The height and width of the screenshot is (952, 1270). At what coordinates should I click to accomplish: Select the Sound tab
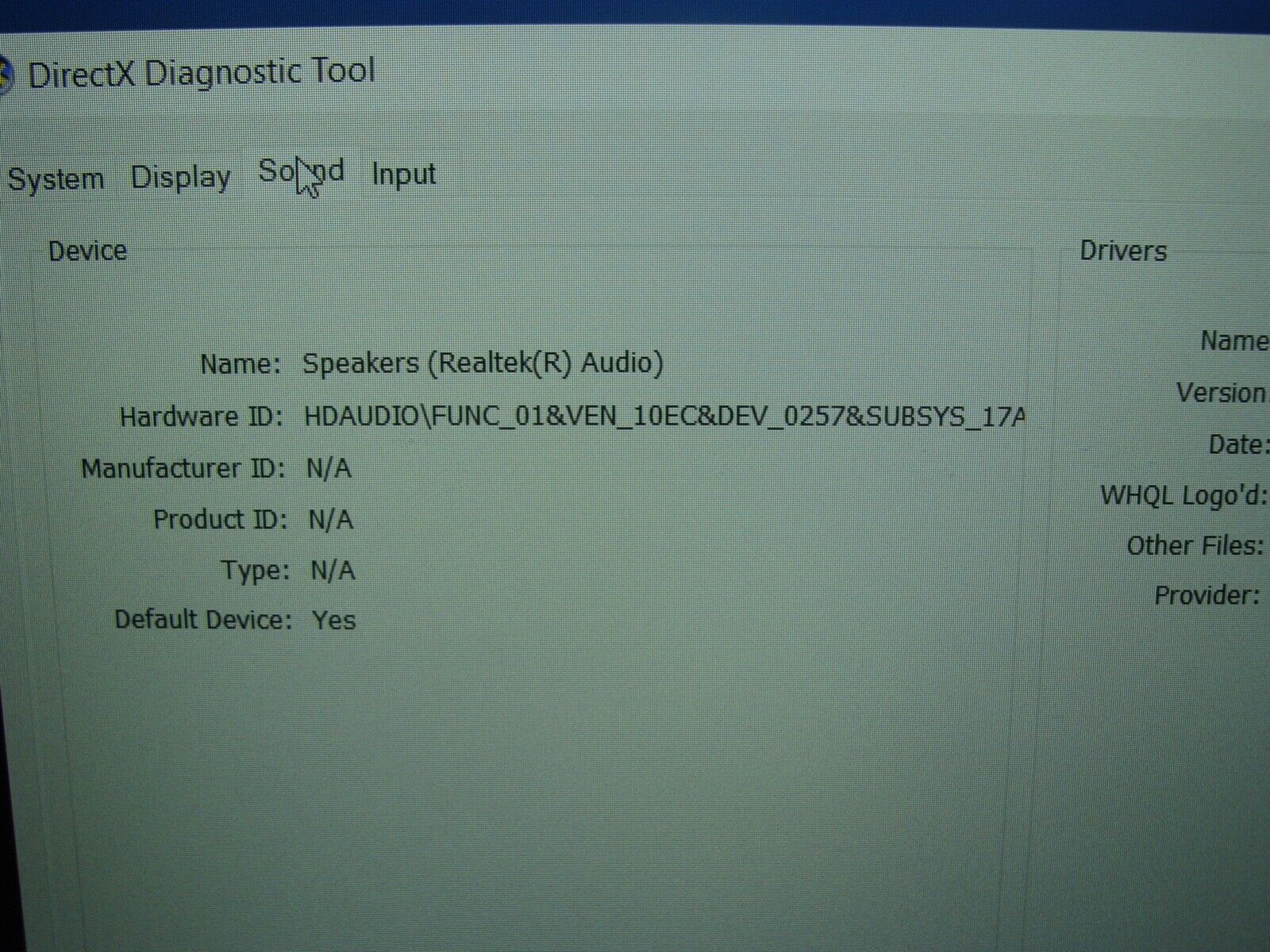[302, 171]
